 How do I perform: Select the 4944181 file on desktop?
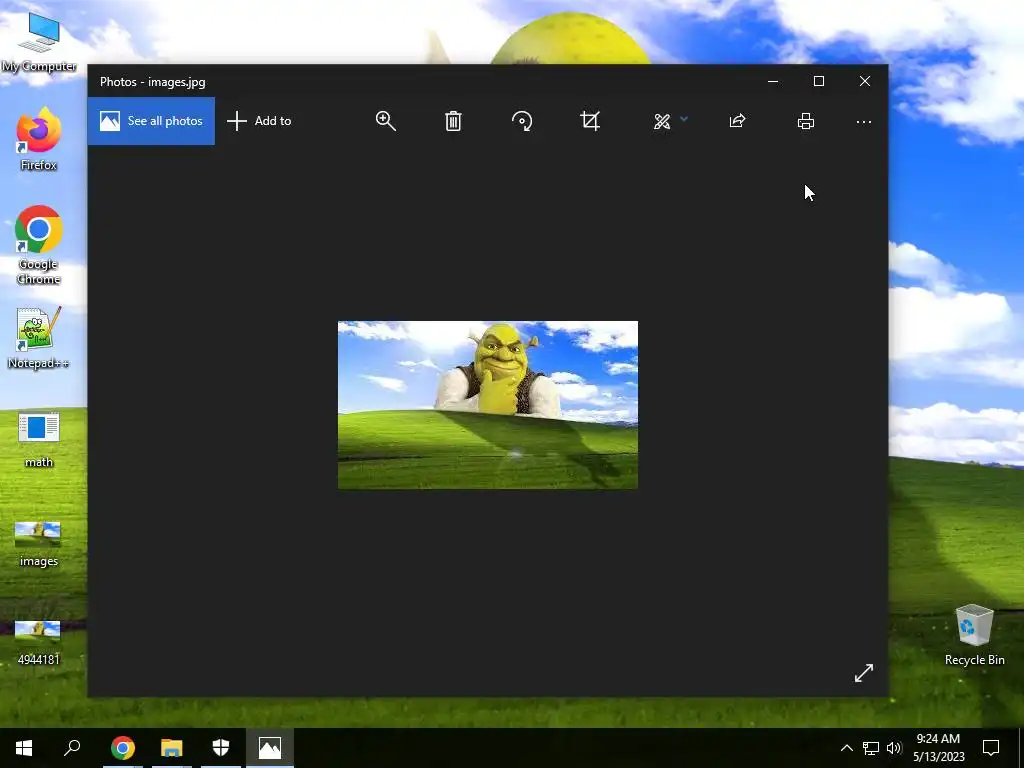[x=39, y=643]
